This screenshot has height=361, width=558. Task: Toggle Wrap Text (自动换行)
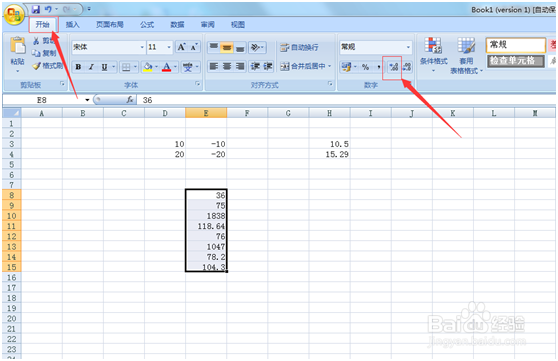pyautogui.click(x=299, y=47)
